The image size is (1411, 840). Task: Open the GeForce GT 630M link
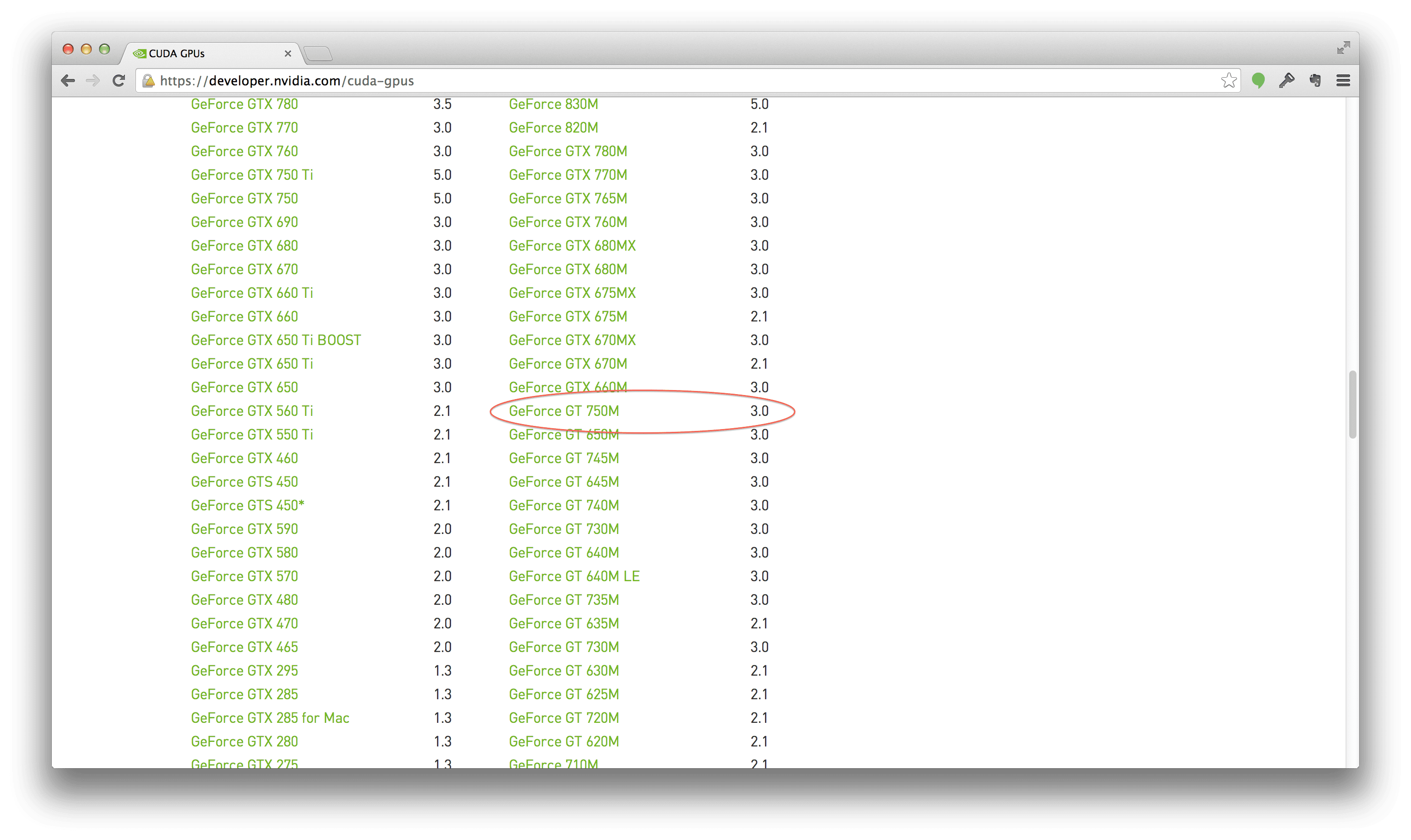point(563,670)
